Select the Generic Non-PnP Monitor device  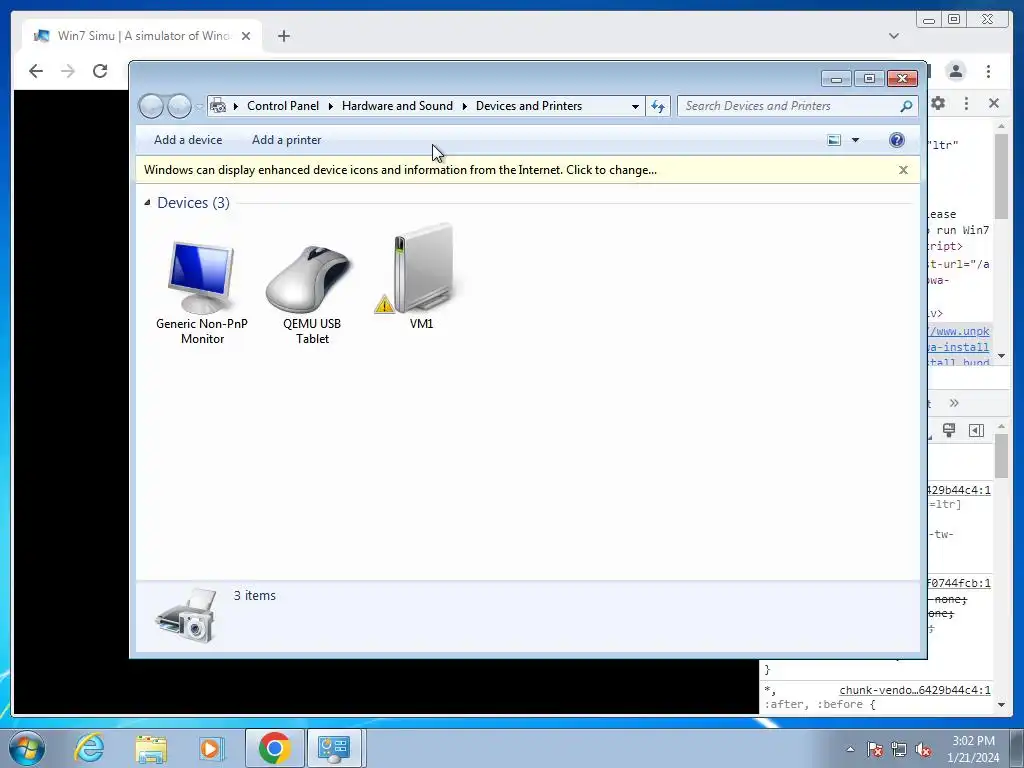coord(201,291)
